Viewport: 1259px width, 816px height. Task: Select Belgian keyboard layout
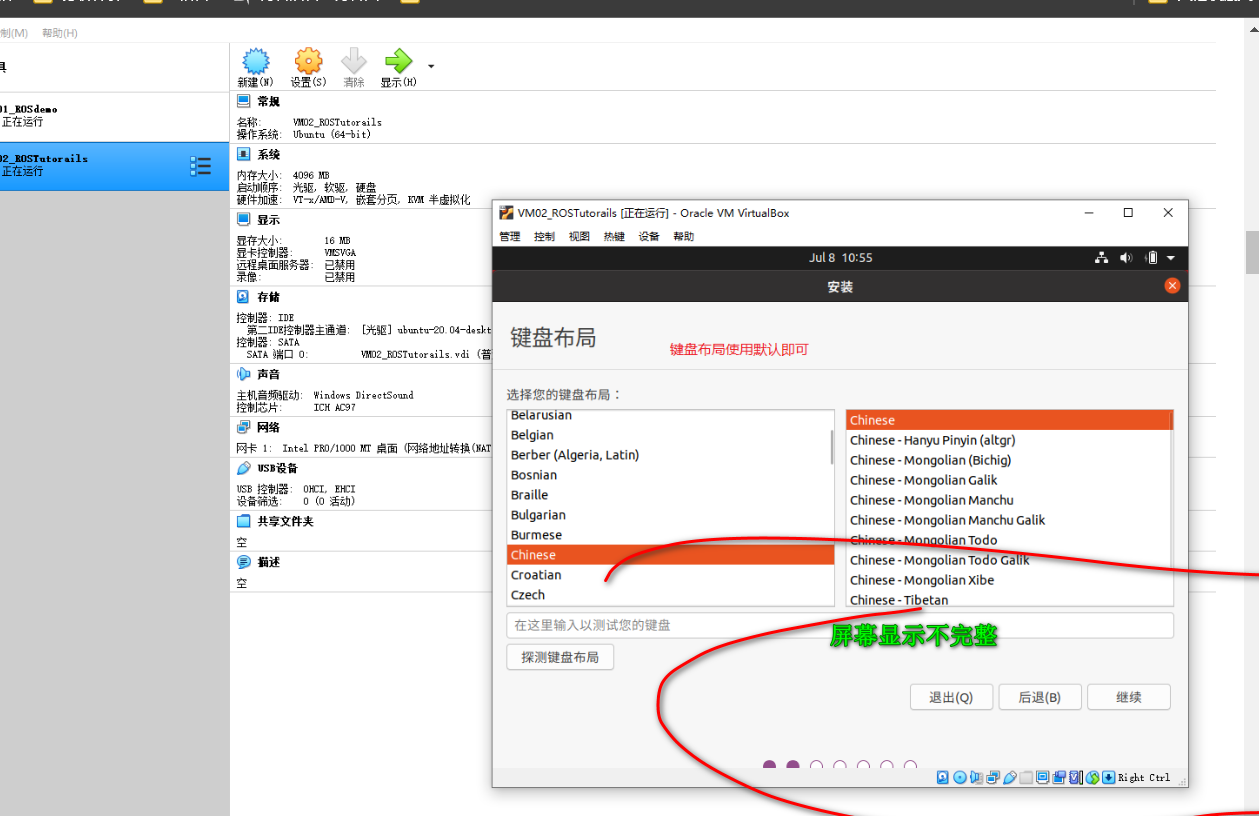[670, 435]
